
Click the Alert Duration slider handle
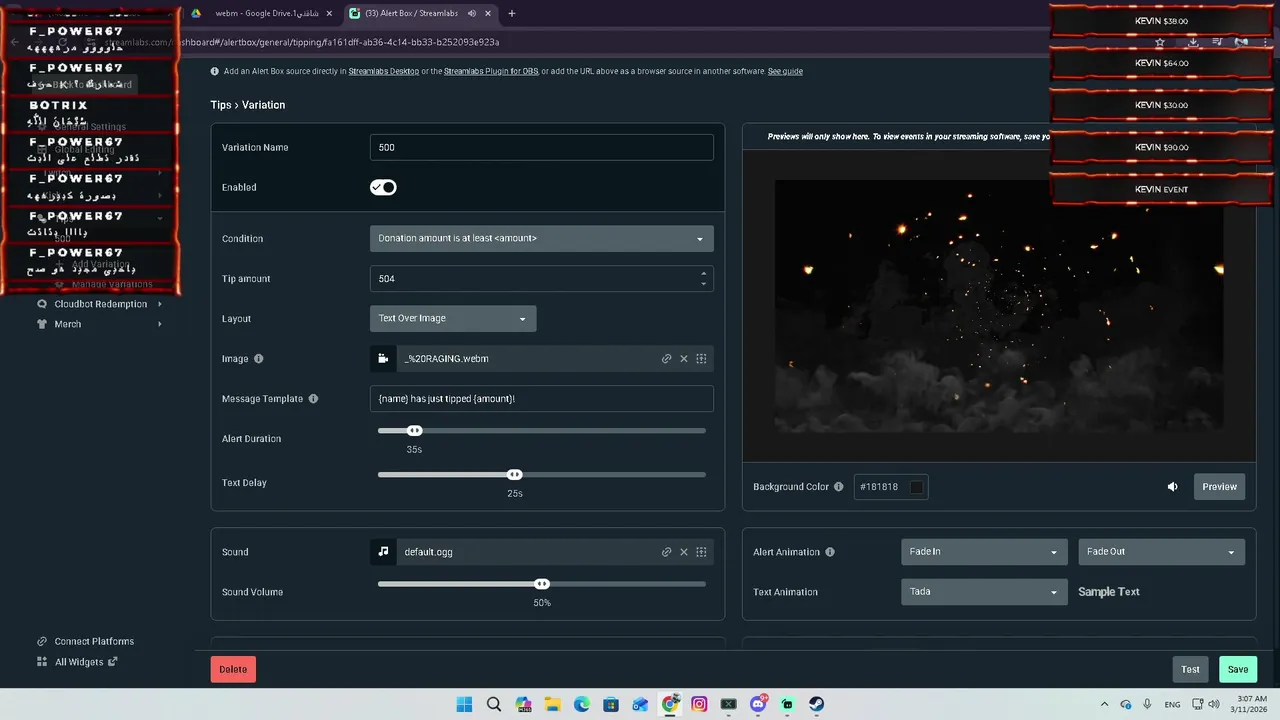[x=414, y=431]
